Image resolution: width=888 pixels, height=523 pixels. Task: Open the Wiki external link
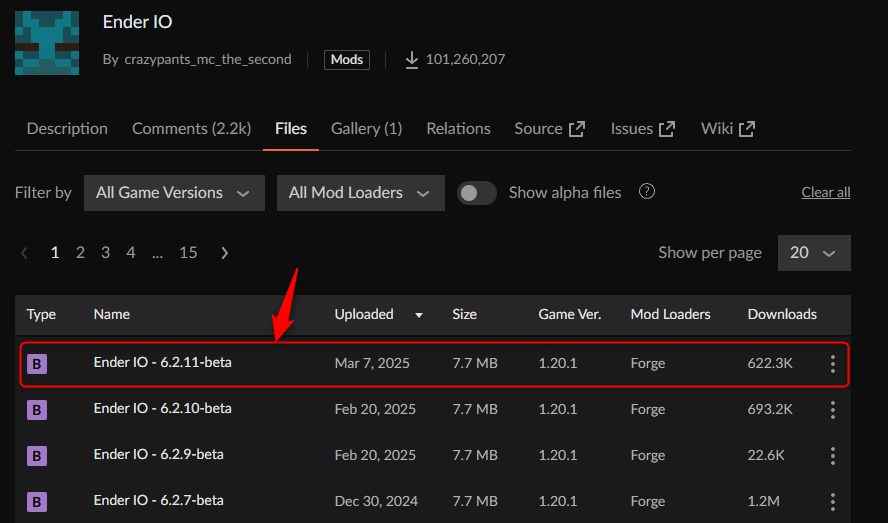point(728,129)
